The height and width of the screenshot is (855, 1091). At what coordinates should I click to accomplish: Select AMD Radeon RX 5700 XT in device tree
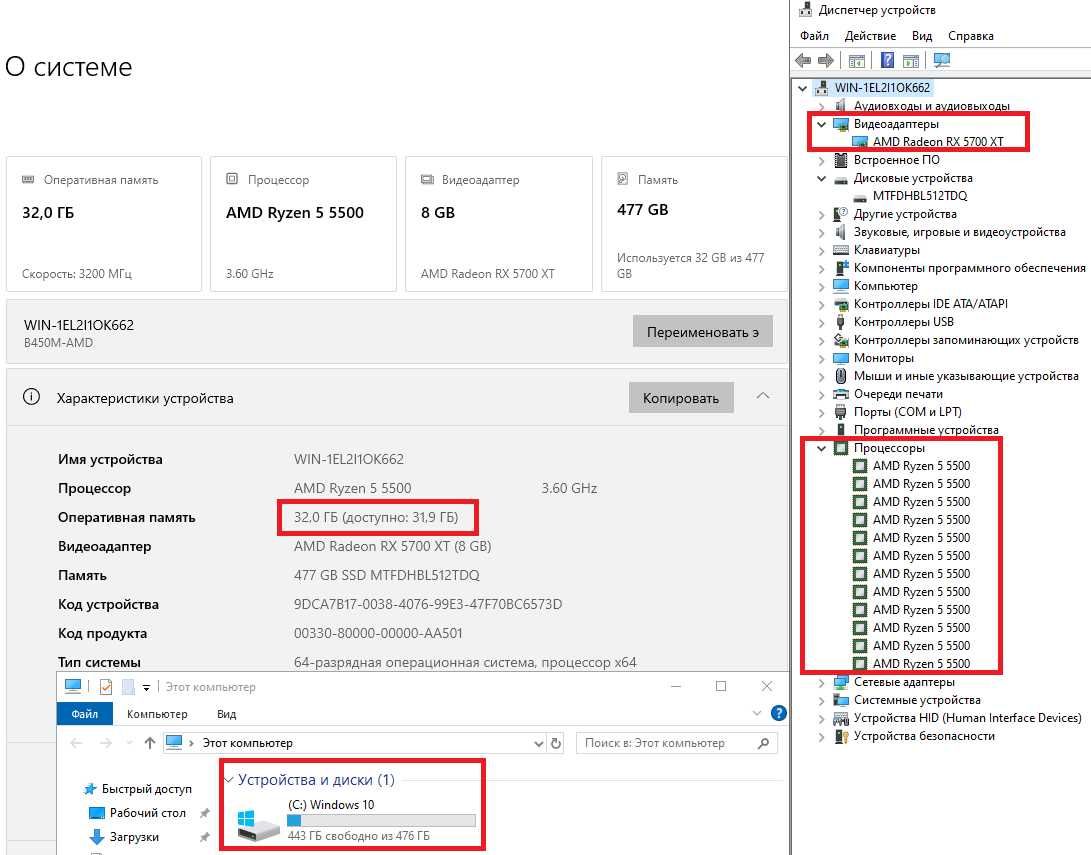(938, 142)
